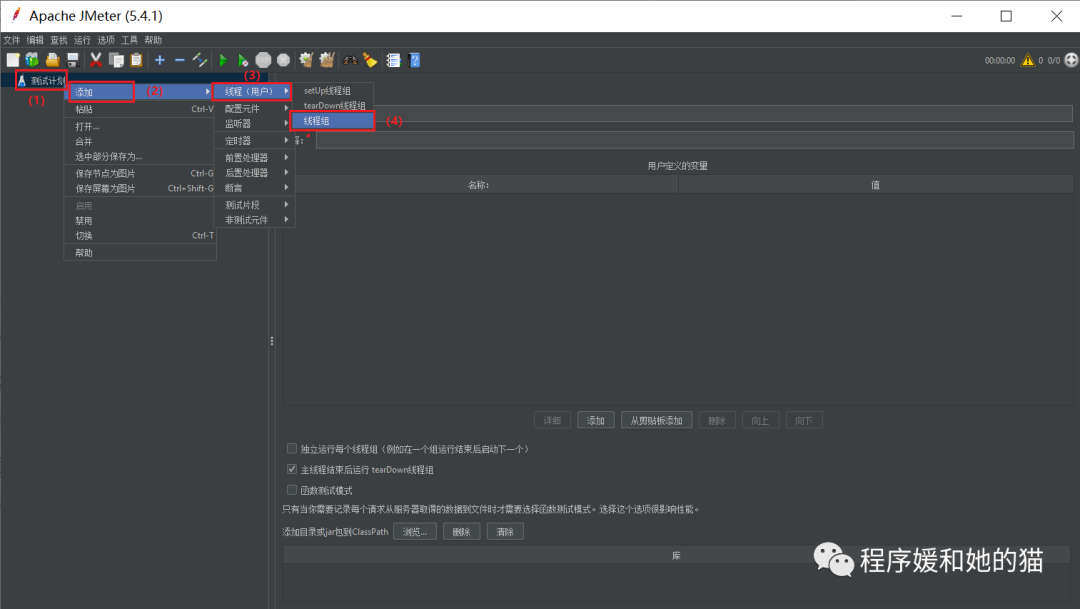Viewport: 1080px width, 609px height.
Task: Choose 打开... in the context menu
Action: click(x=140, y=126)
